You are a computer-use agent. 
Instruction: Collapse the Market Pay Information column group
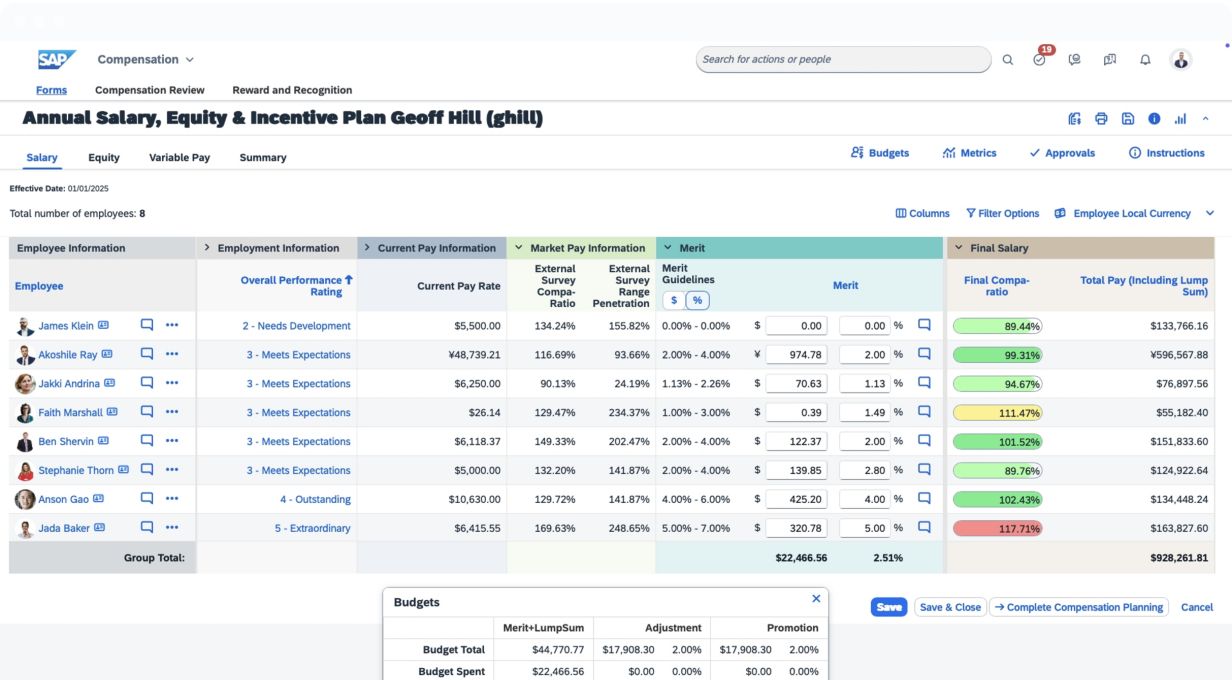pos(519,248)
